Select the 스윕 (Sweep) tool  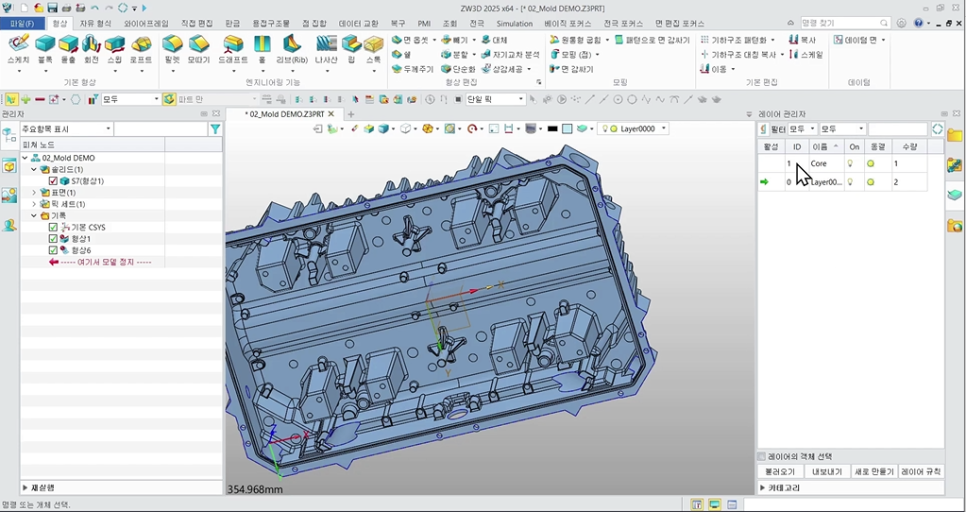tap(115, 44)
